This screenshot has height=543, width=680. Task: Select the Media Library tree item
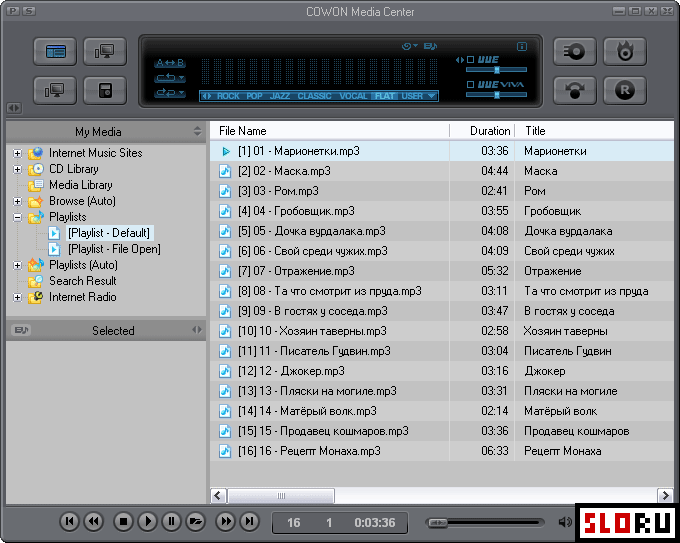tap(81, 185)
